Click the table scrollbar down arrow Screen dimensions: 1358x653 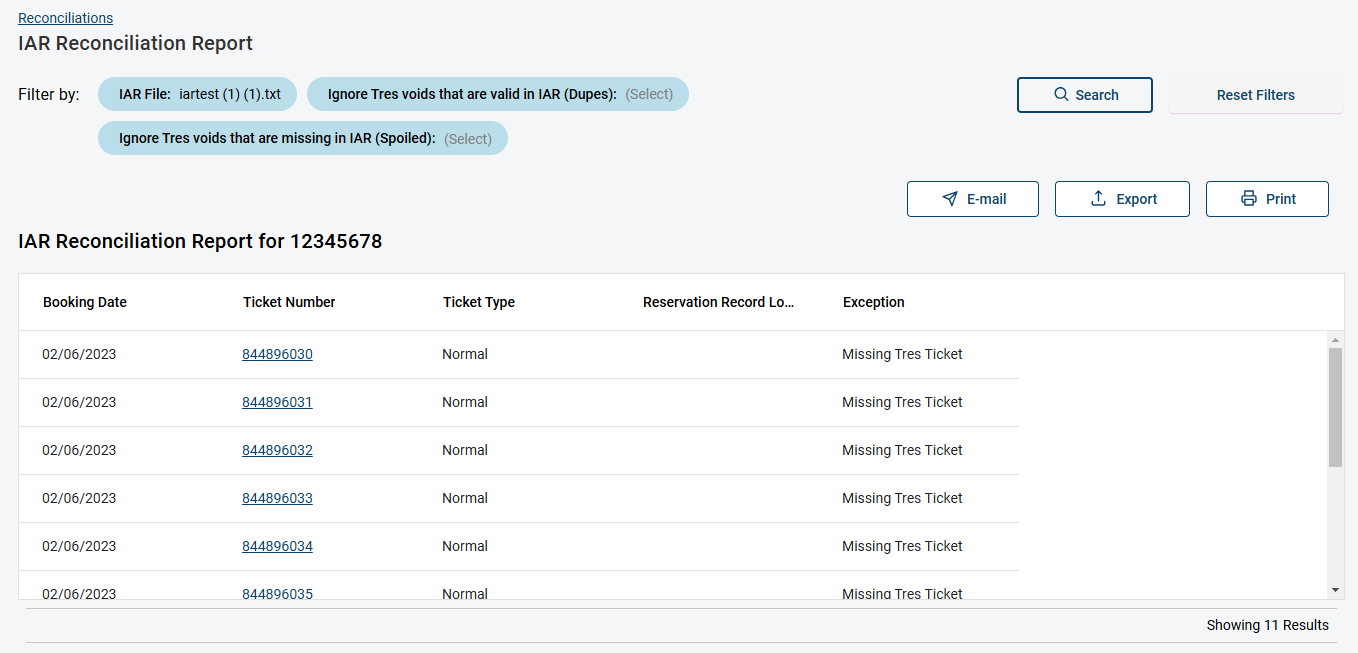tap(1335, 590)
